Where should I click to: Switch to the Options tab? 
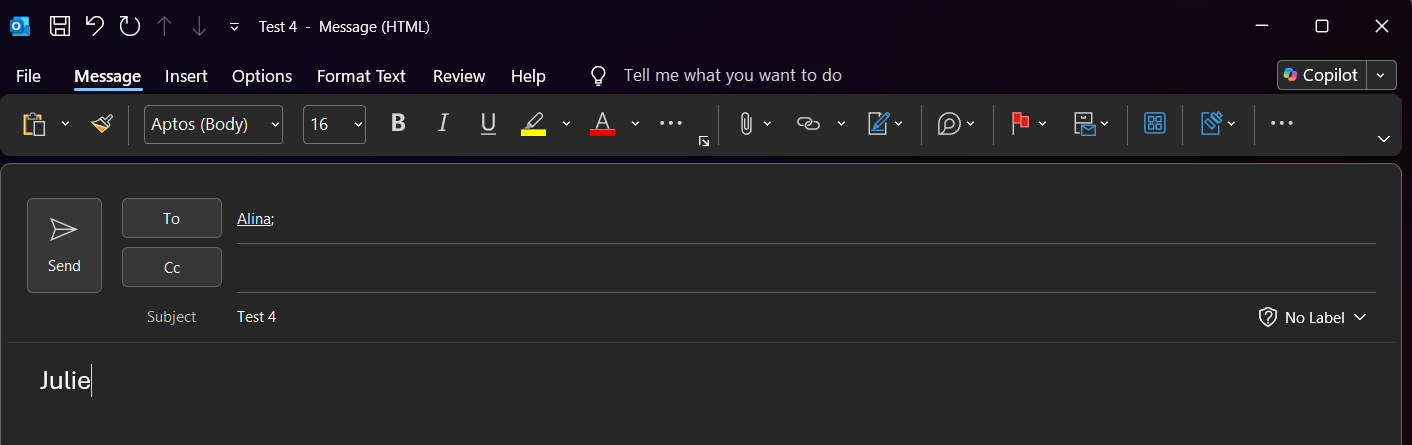click(262, 76)
